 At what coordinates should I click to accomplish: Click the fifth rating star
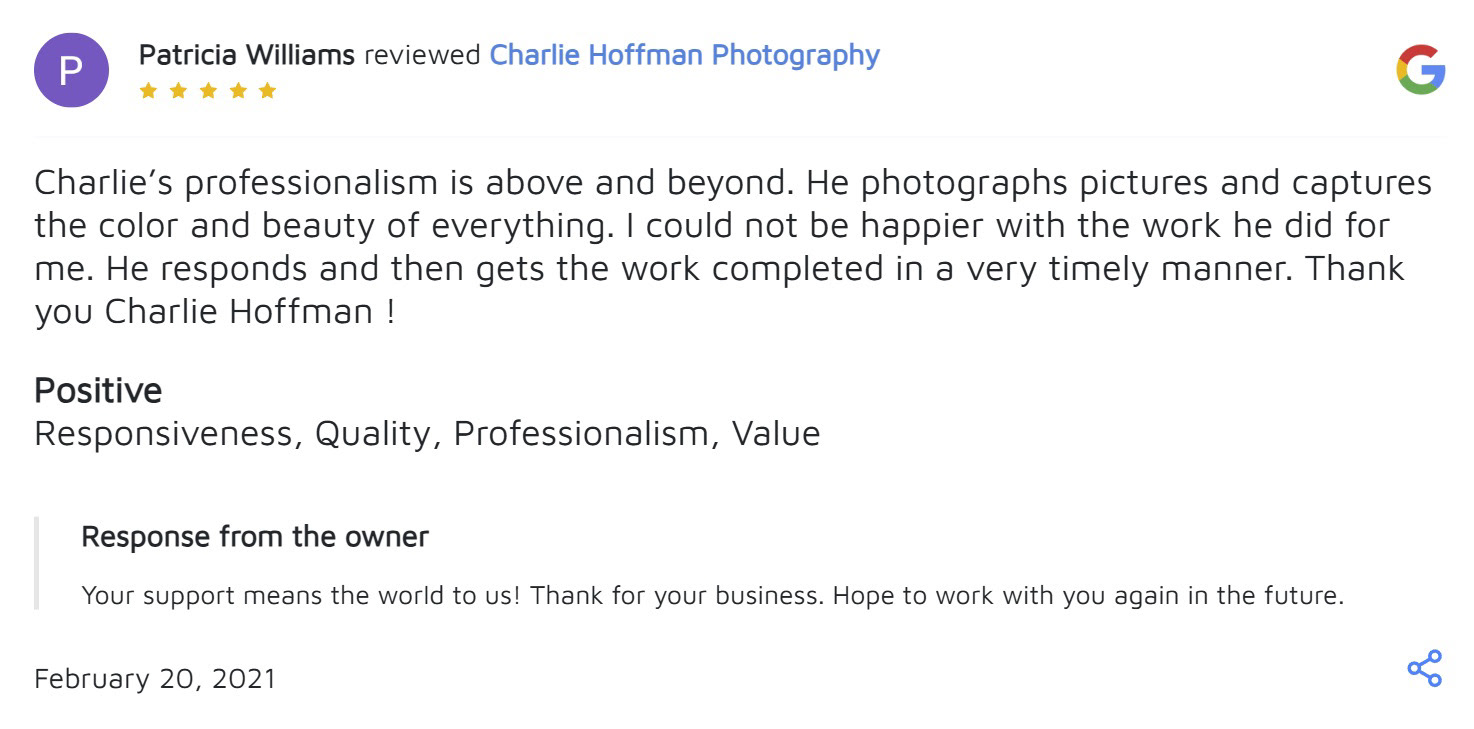(267, 91)
